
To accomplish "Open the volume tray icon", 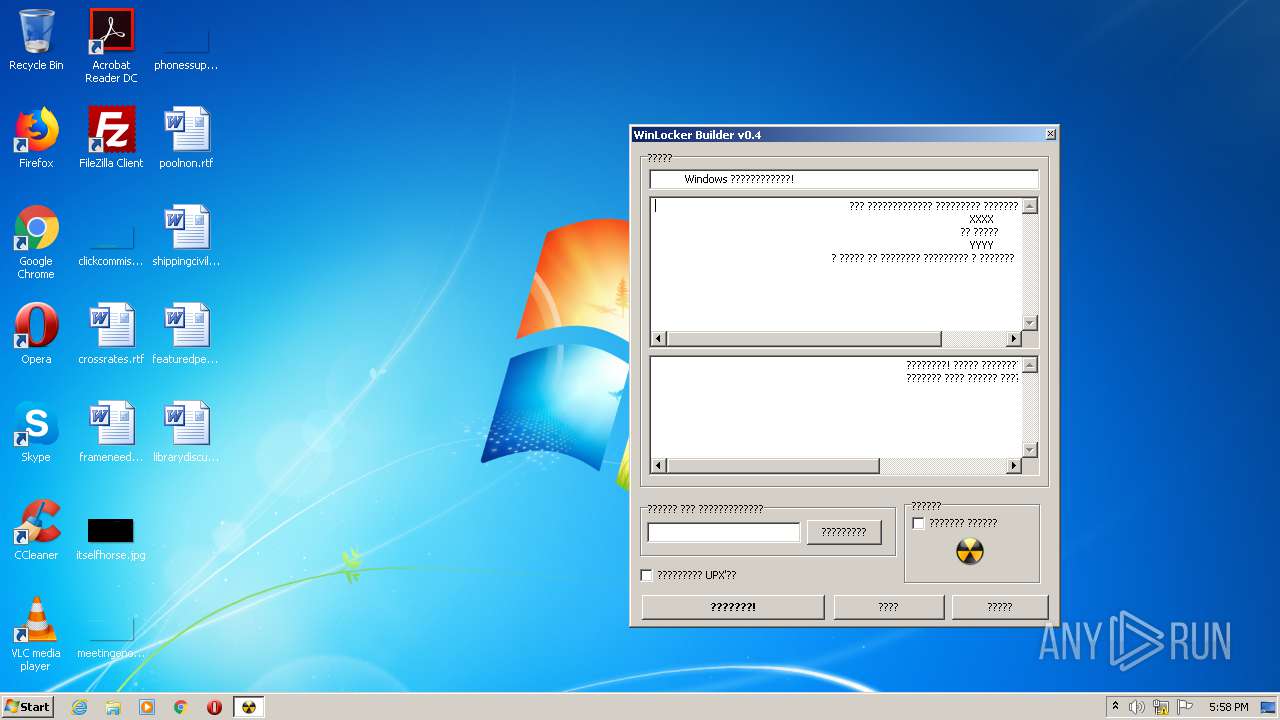I will 1137,707.
